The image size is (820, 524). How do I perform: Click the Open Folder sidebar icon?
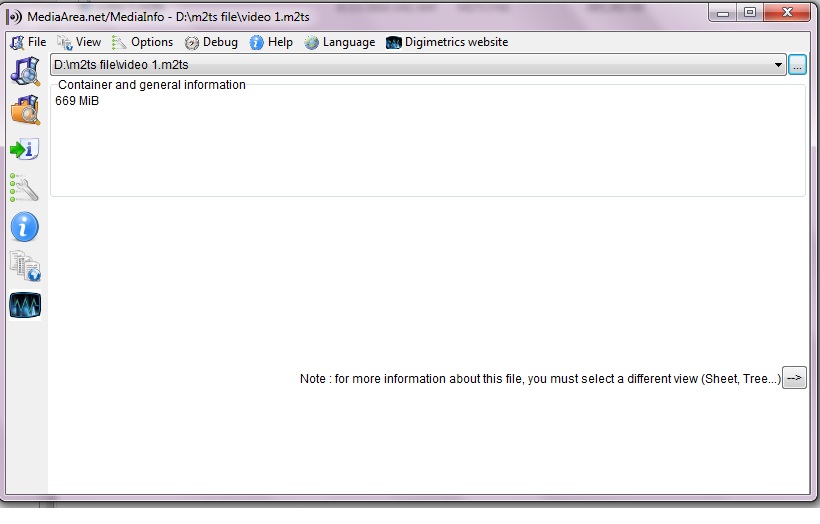point(25,110)
